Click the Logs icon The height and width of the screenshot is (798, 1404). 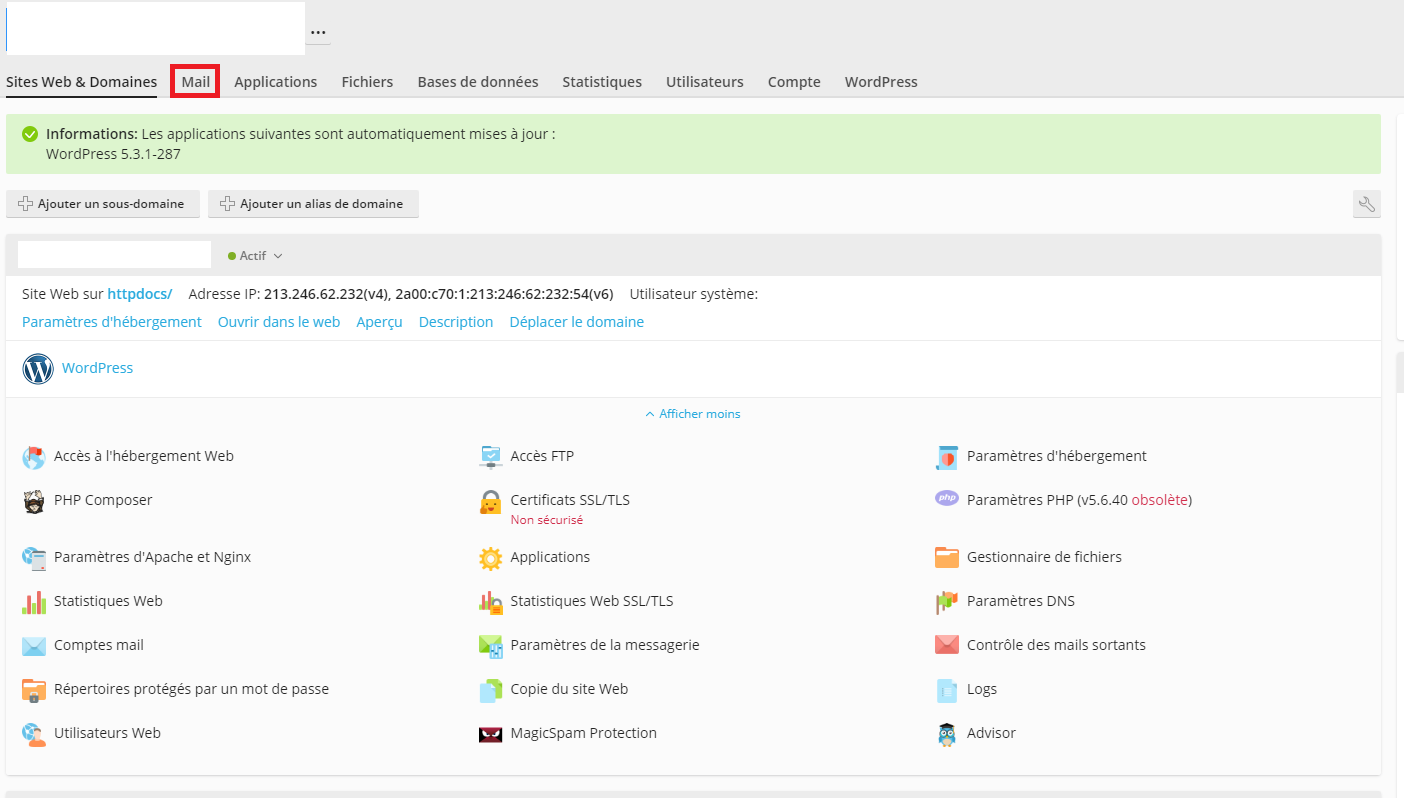947,691
